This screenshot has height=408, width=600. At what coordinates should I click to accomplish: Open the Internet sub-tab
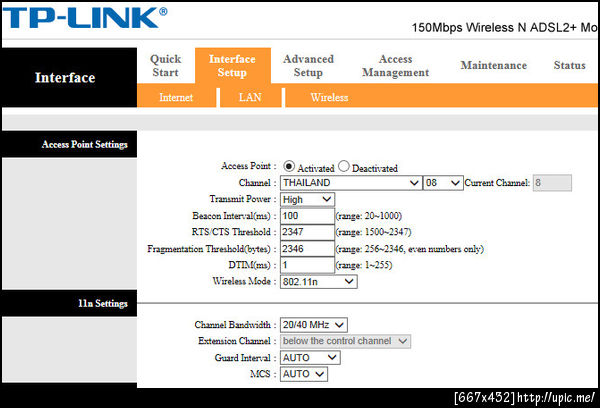point(176,97)
